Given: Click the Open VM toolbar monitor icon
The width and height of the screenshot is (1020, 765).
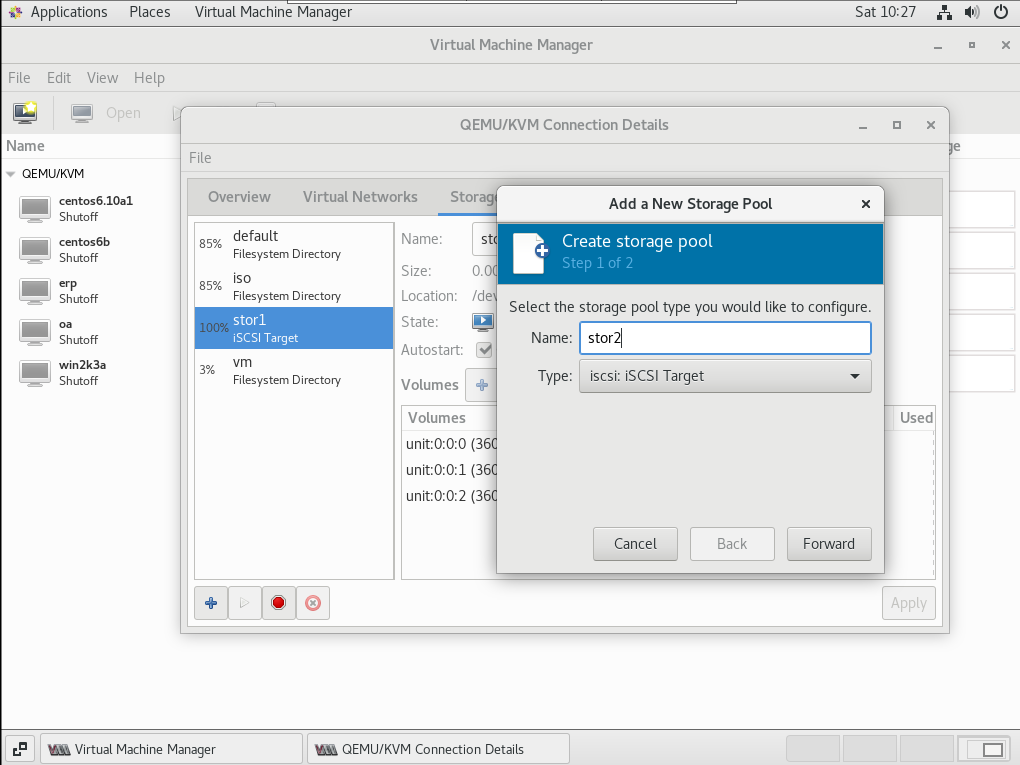Looking at the screenshot, I should [x=82, y=113].
